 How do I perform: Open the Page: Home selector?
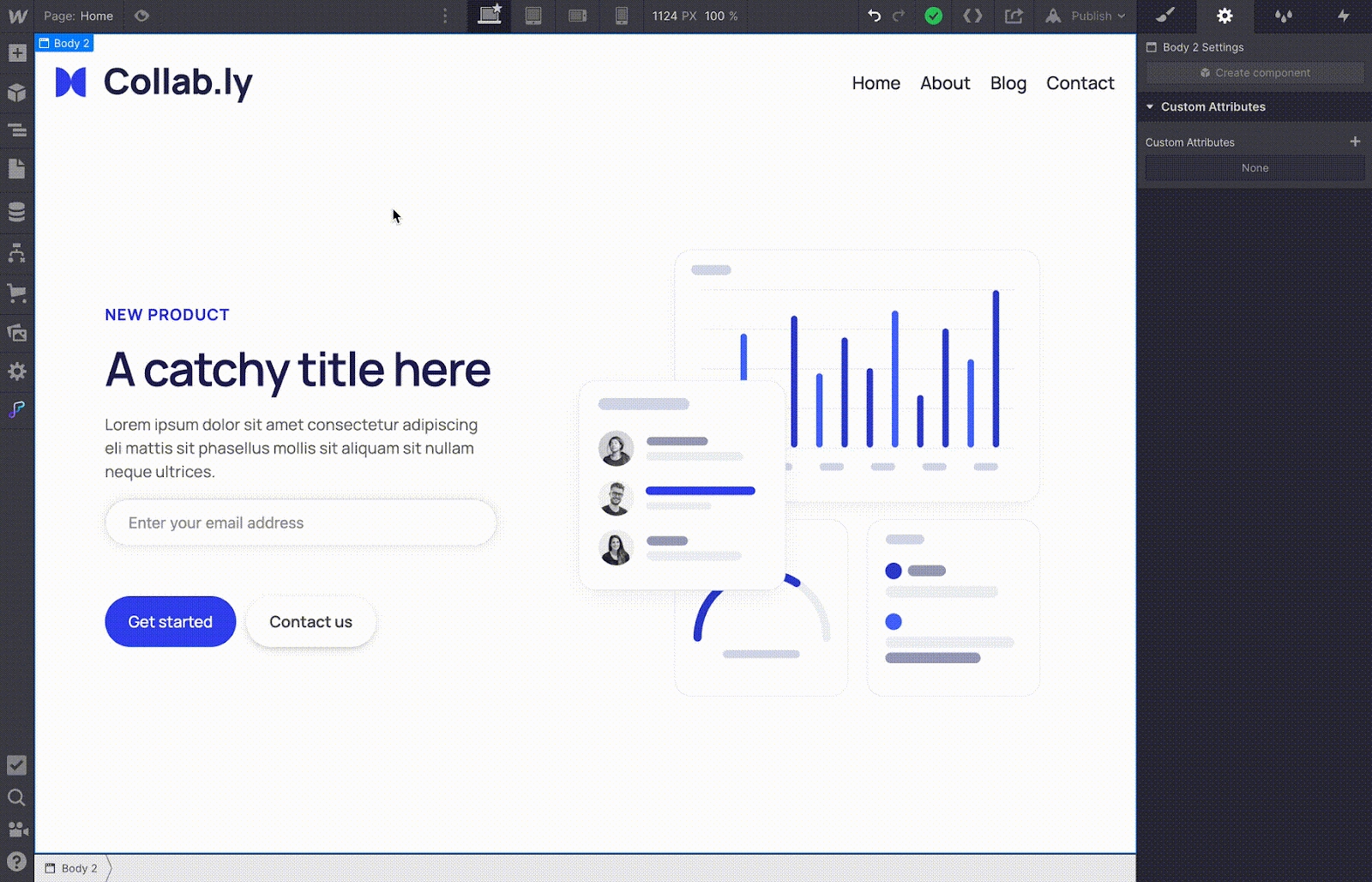79,15
